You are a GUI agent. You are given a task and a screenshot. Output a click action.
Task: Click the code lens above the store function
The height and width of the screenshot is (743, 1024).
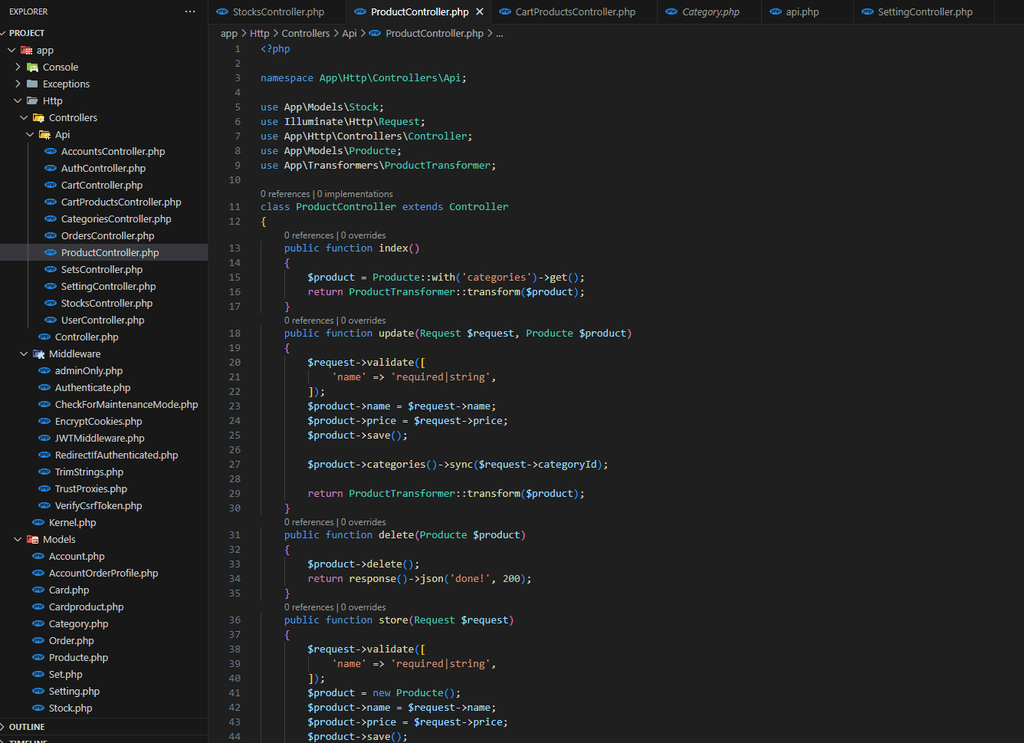(x=335, y=607)
